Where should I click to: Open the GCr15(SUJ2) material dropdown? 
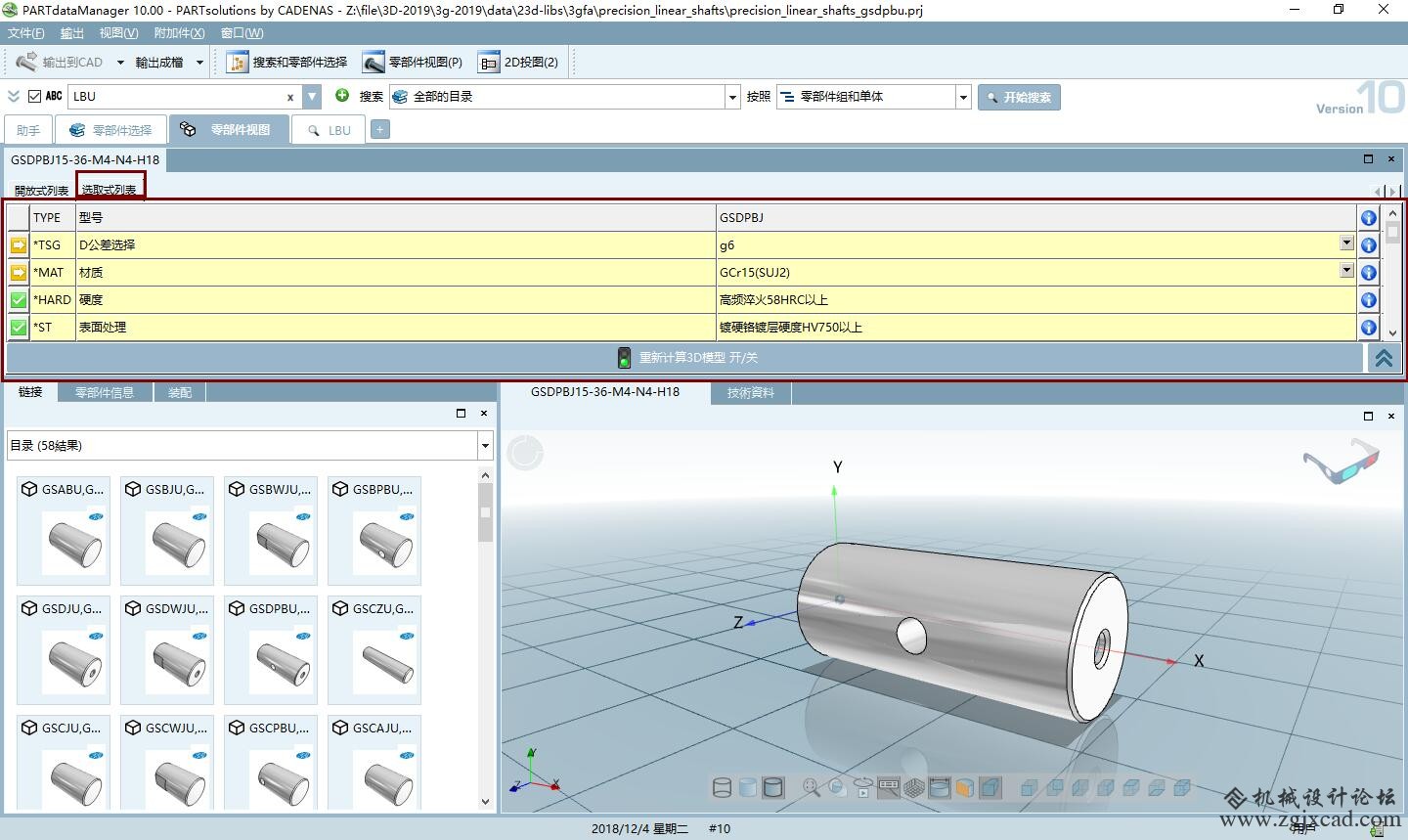(1346, 271)
